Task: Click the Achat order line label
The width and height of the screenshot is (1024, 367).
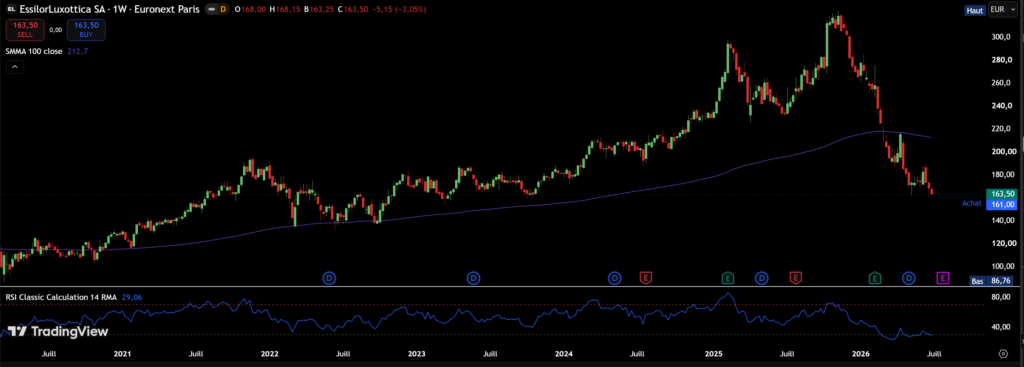Action: click(972, 204)
